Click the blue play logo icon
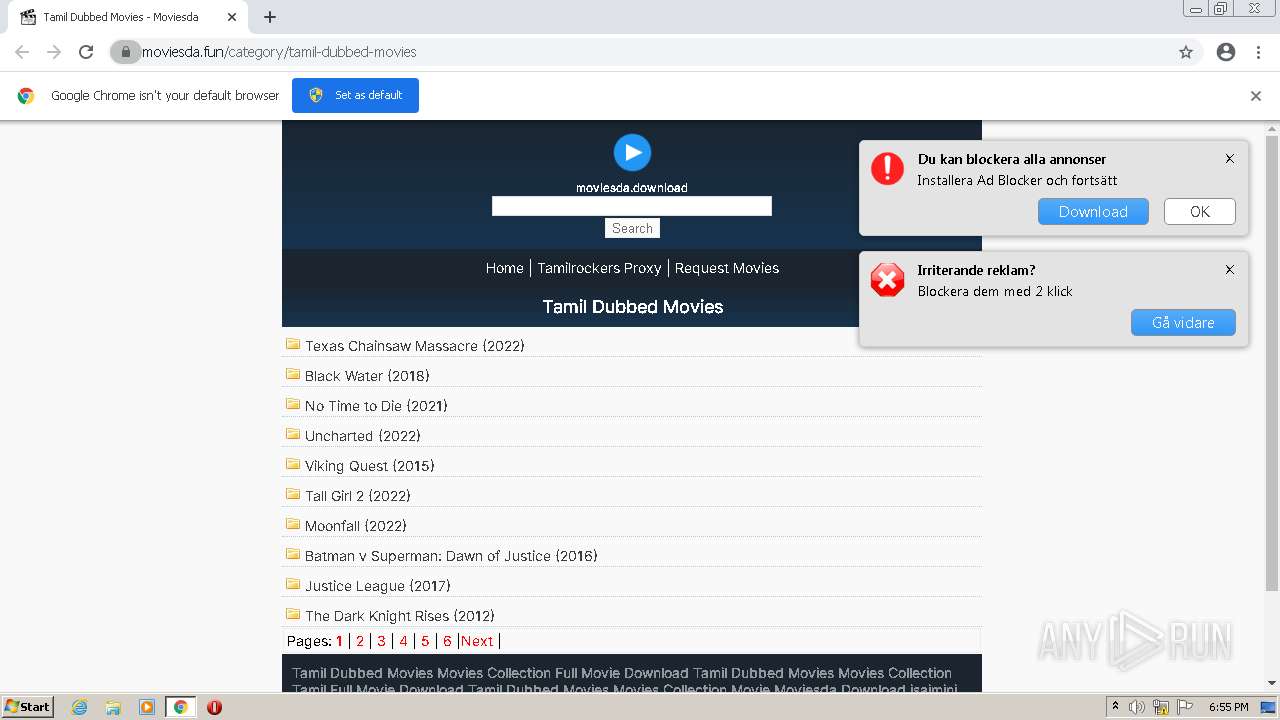Image resolution: width=1280 pixels, height=720 pixels. (632, 152)
